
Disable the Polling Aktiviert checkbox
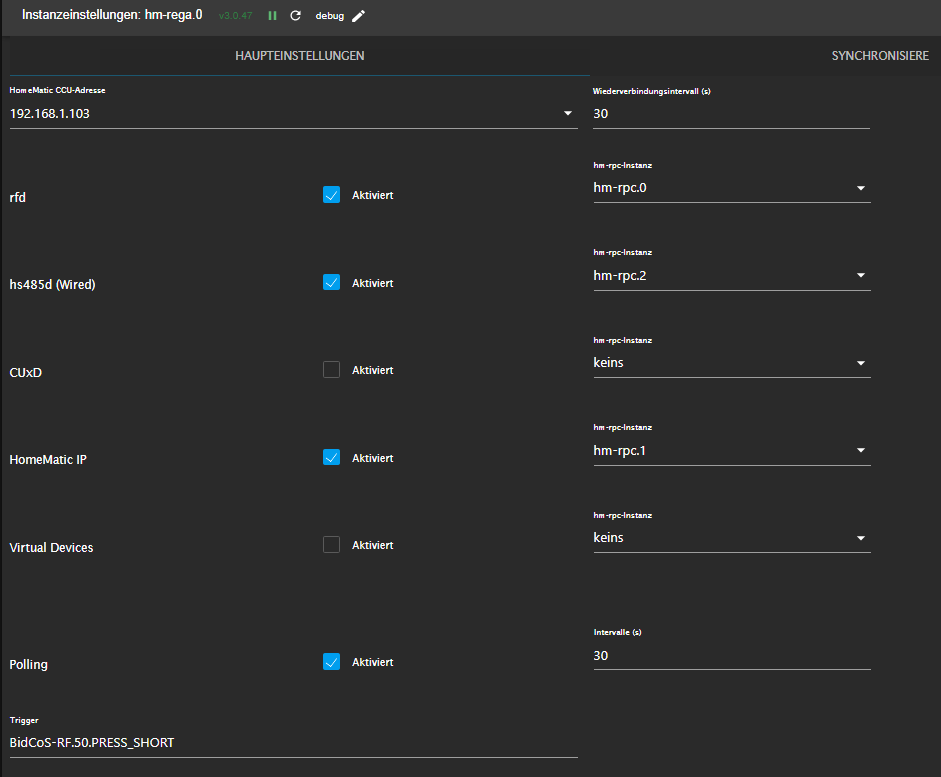click(331, 662)
